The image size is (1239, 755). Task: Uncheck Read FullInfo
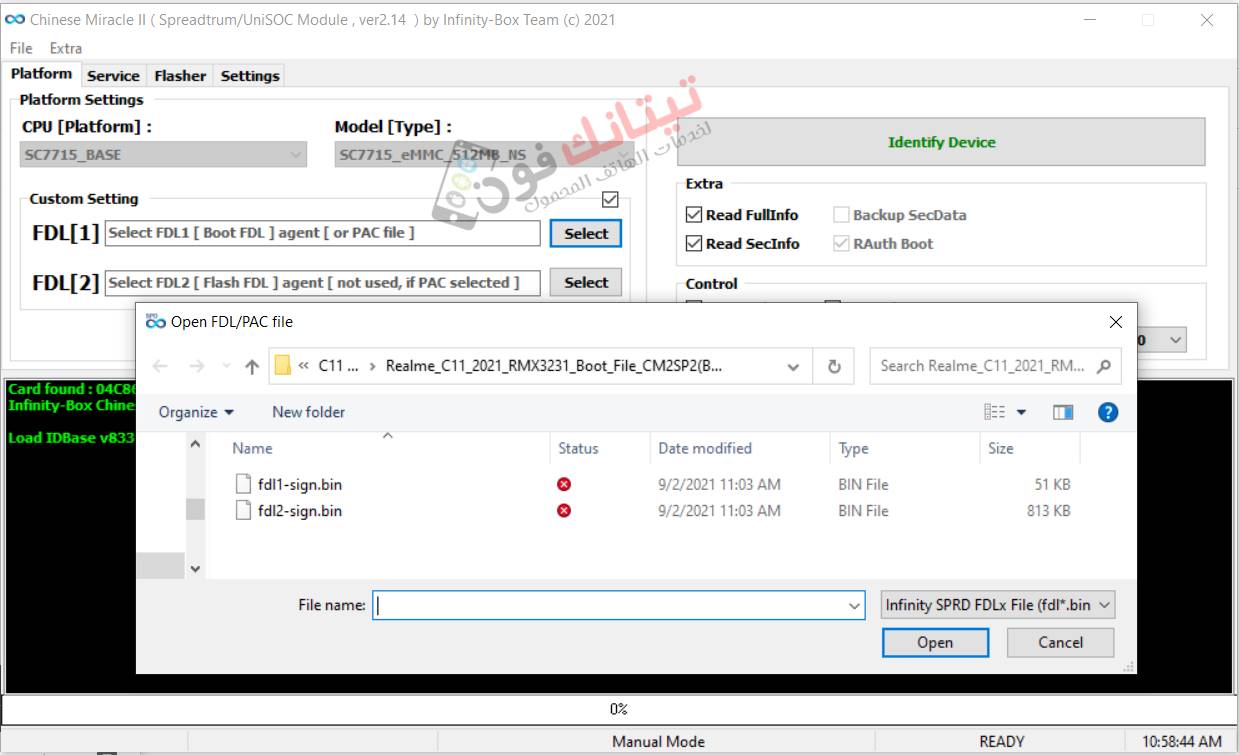pyautogui.click(x=694, y=215)
